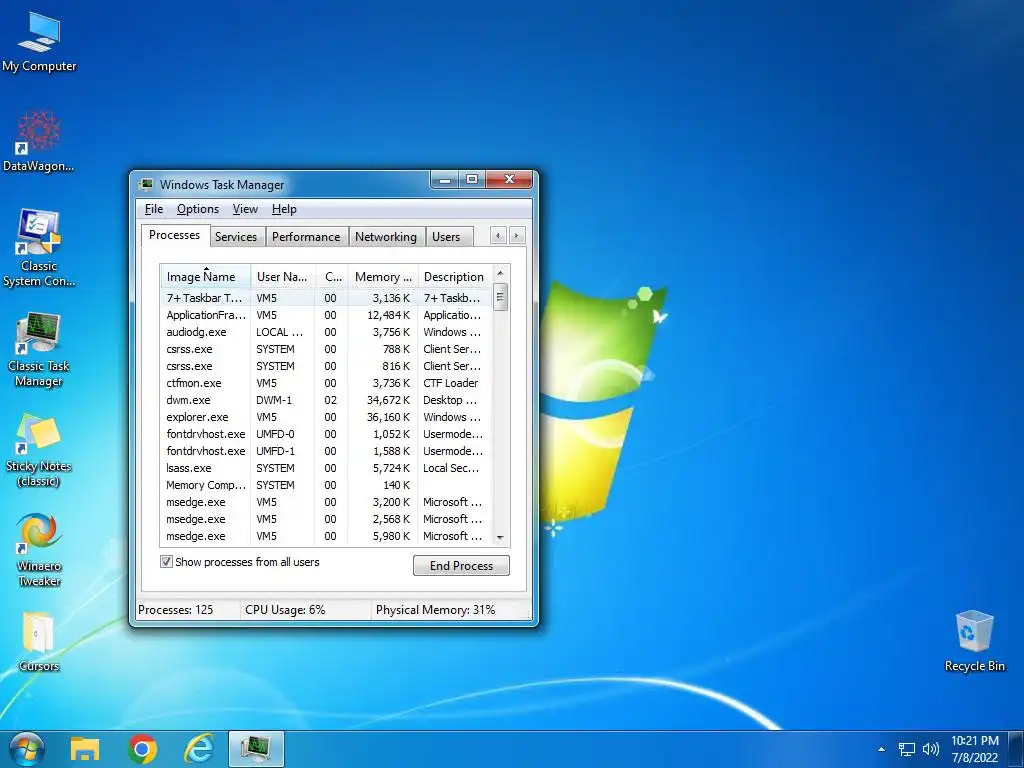Sort by Memory column header
This screenshot has width=1024, height=768.
click(383, 277)
